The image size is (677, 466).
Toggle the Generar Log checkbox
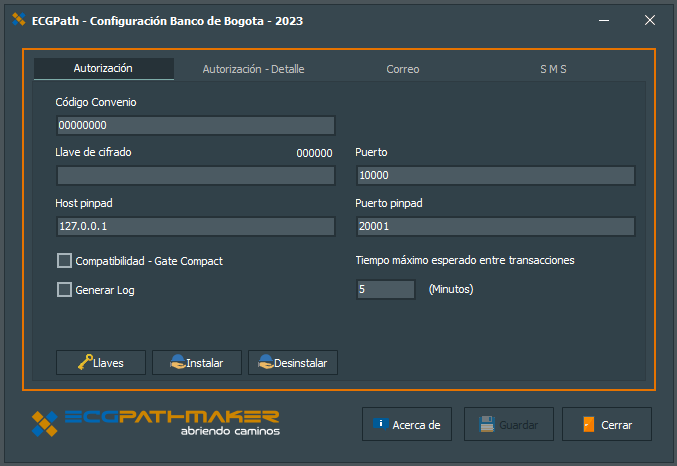click(x=65, y=290)
